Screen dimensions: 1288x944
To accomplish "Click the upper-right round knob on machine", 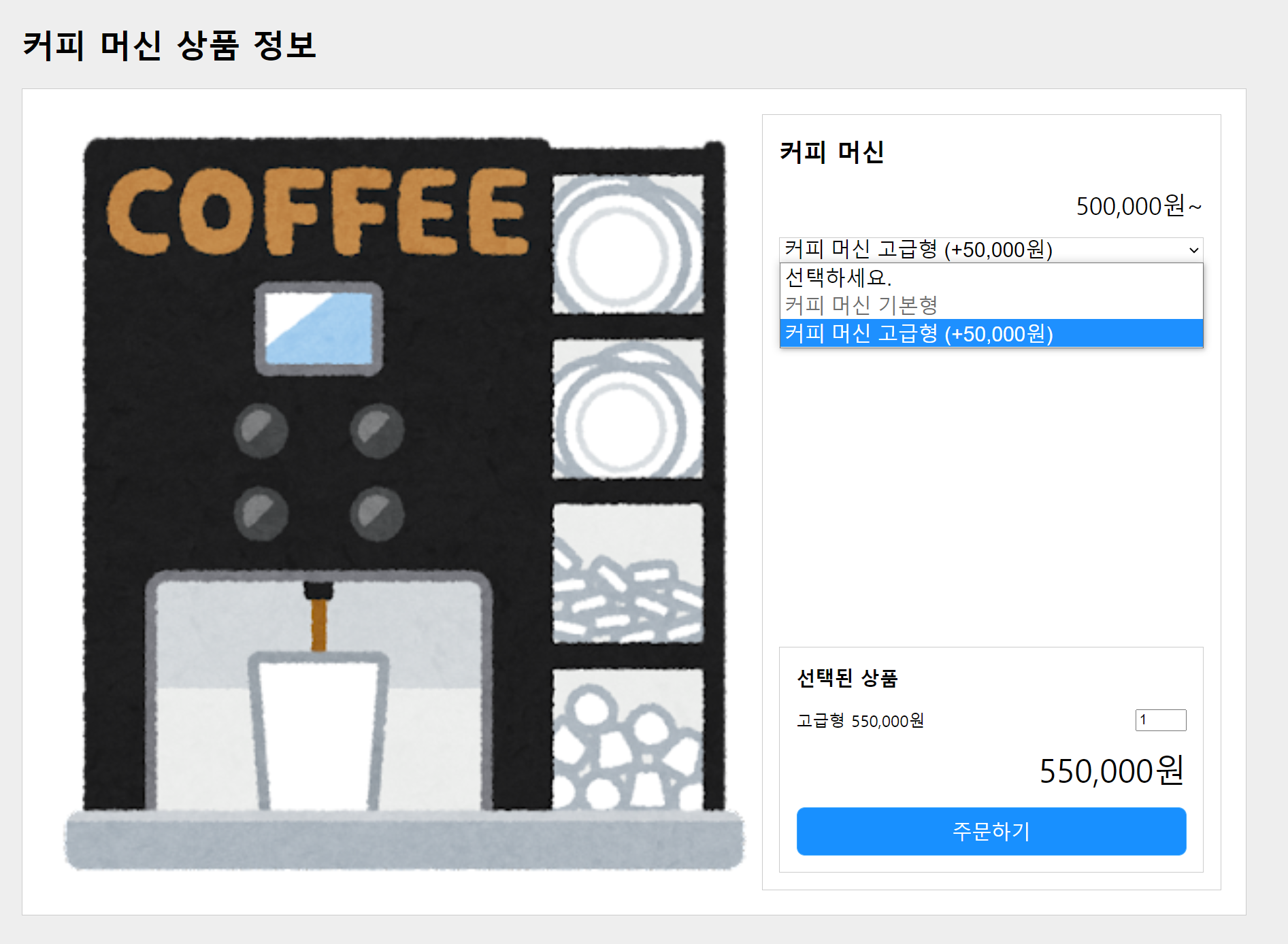I will [x=377, y=431].
